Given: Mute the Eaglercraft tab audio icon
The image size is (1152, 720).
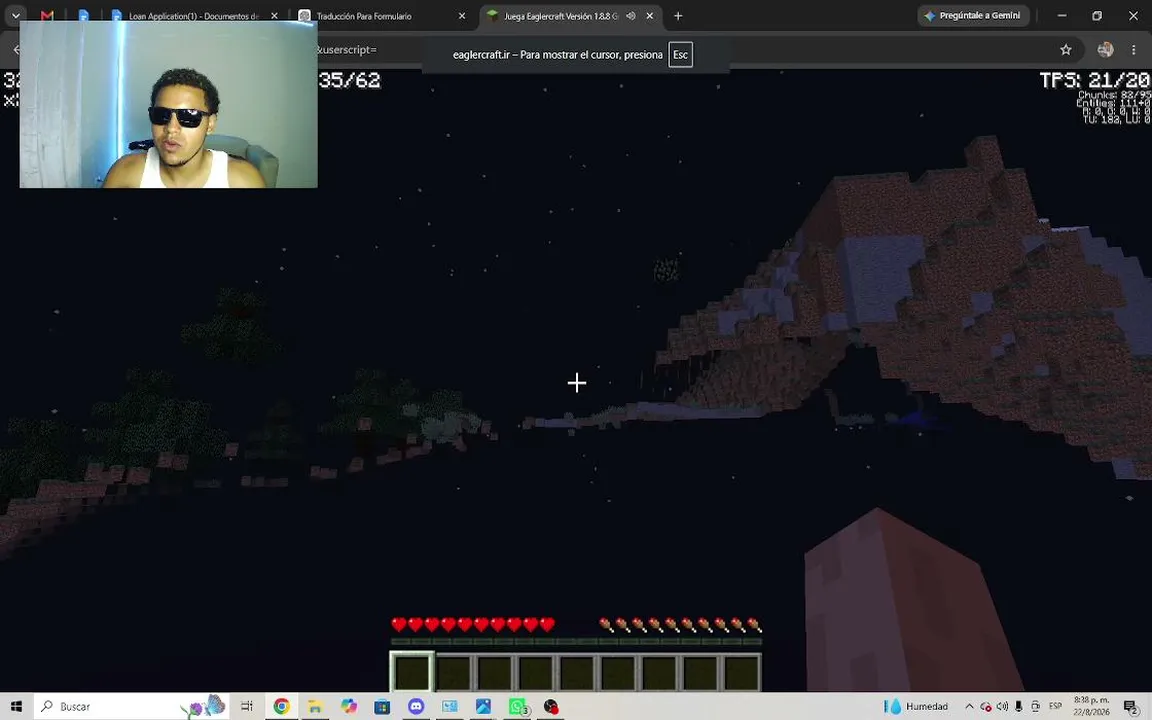Looking at the screenshot, I should [x=630, y=15].
